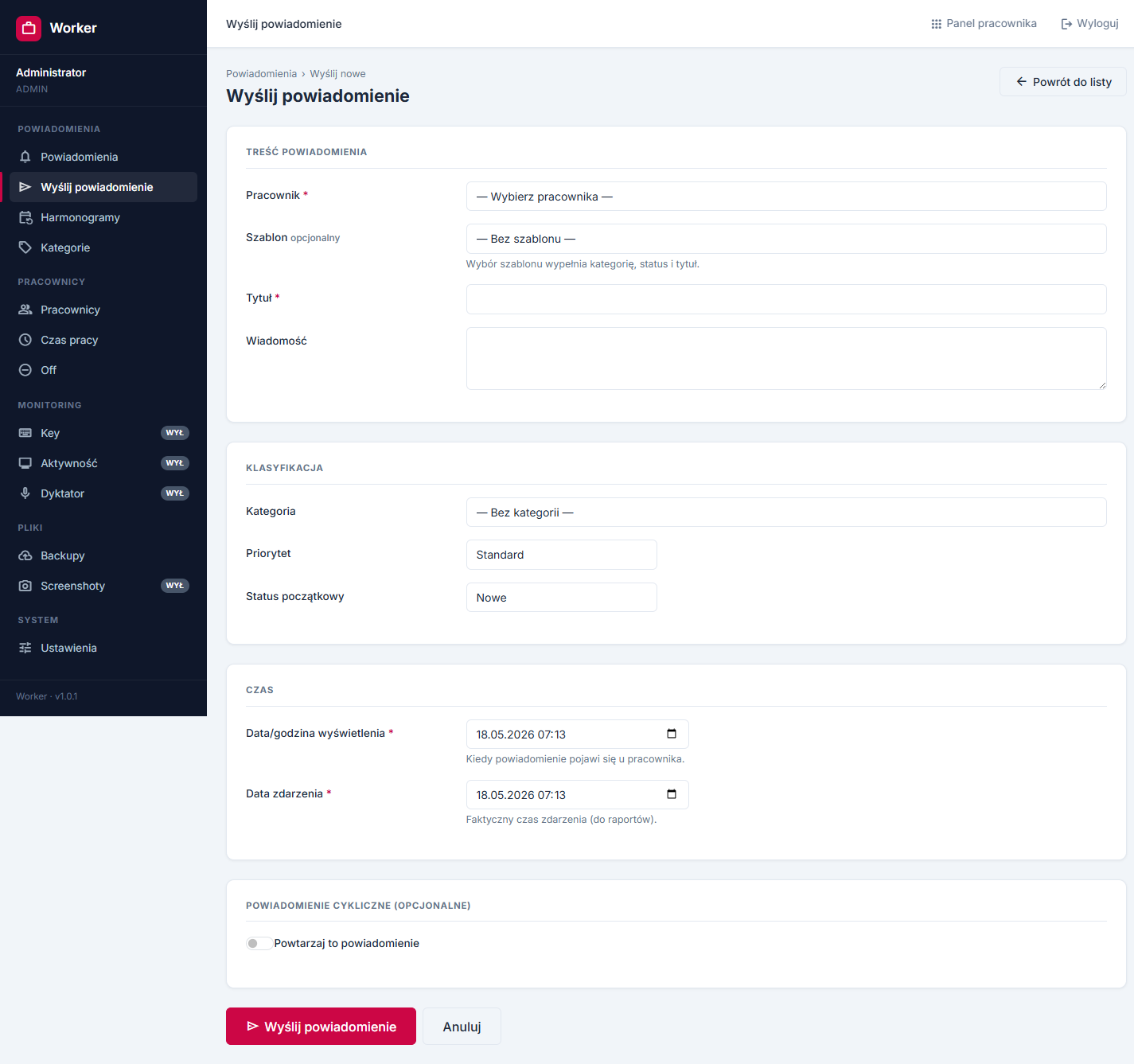The image size is (1134, 1064).
Task: Click the red Worker briefcase logo
Action: (x=29, y=28)
